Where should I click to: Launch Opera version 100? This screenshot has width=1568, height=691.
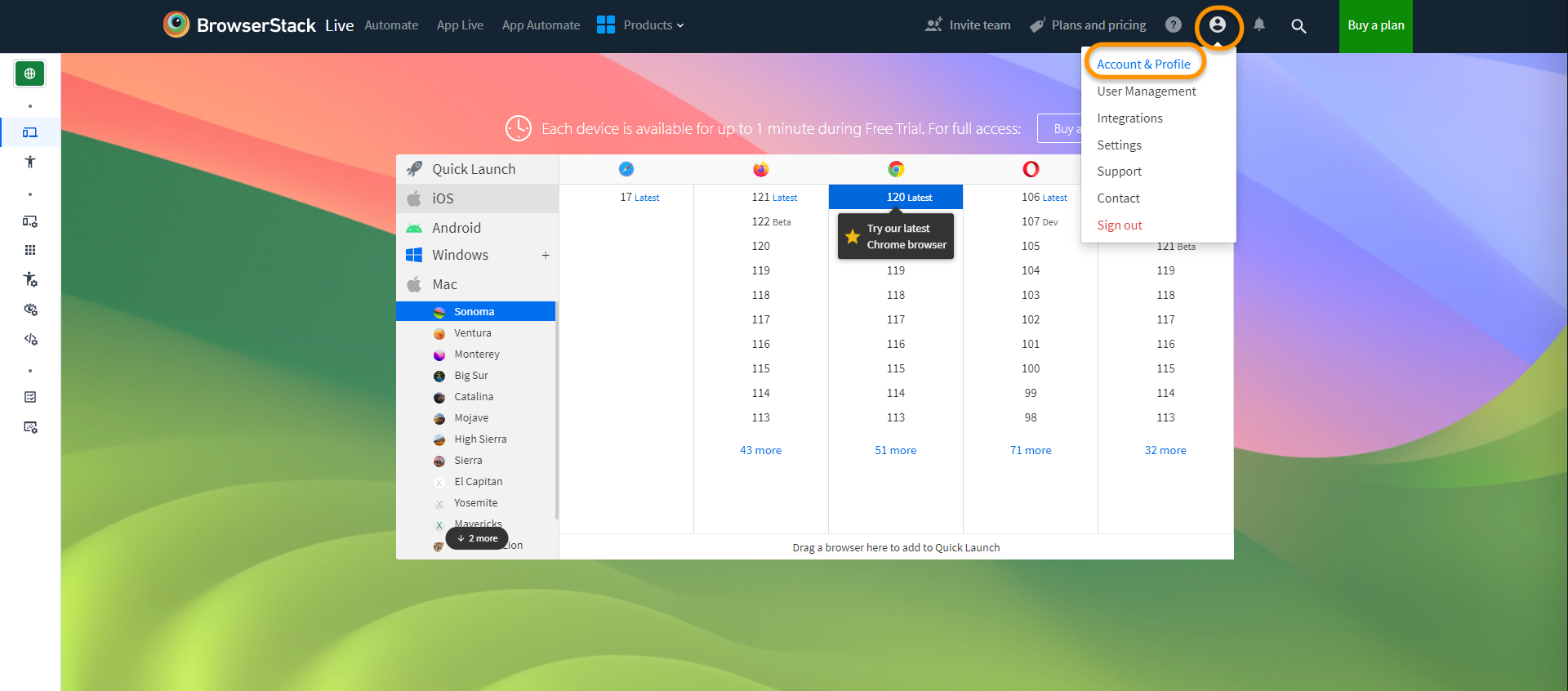(1031, 368)
